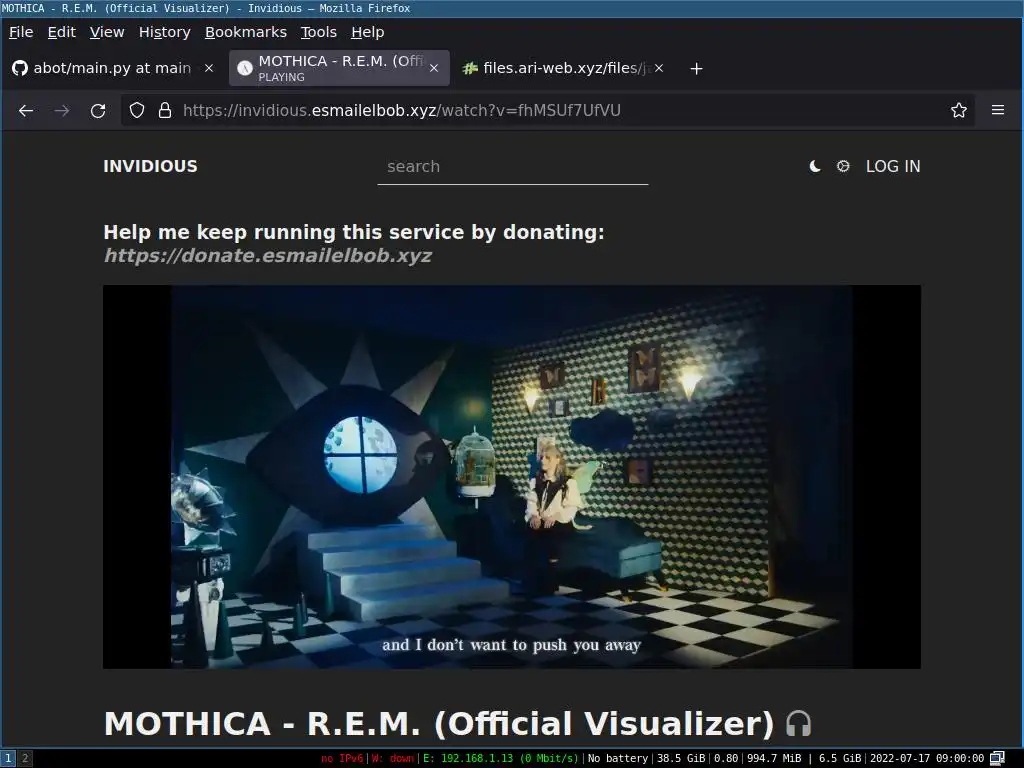Open the Bookmarks menu
The height and width of the screenshot is (768, 1024).
click(246, 32)
